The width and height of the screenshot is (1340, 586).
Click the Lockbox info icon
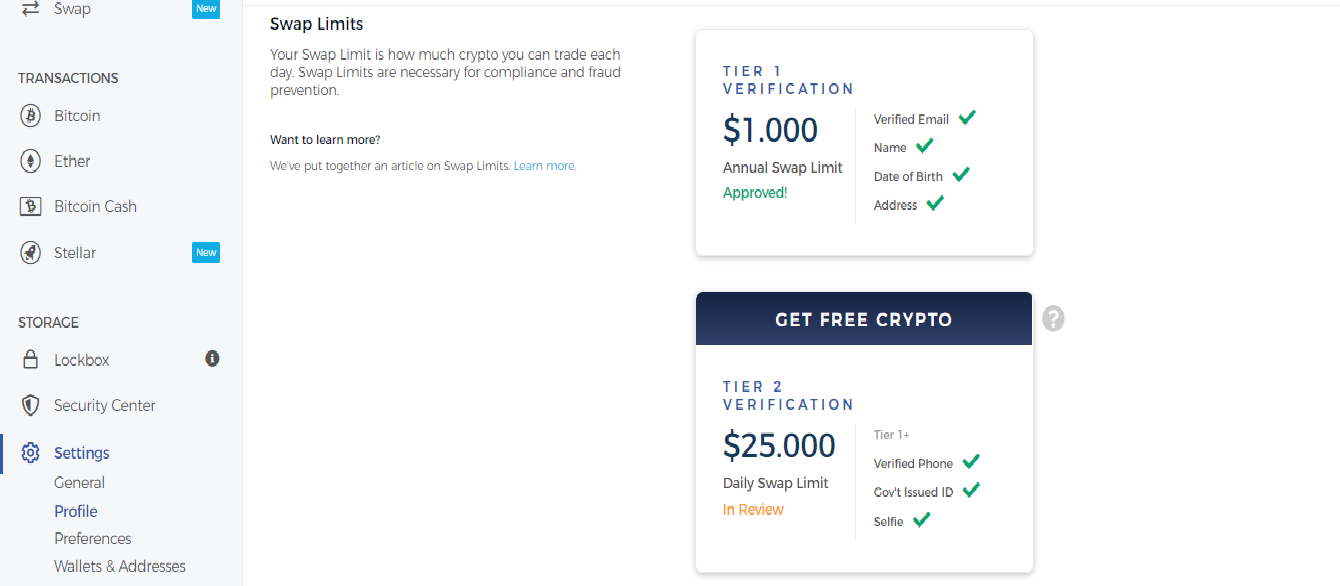click(212, 358)
